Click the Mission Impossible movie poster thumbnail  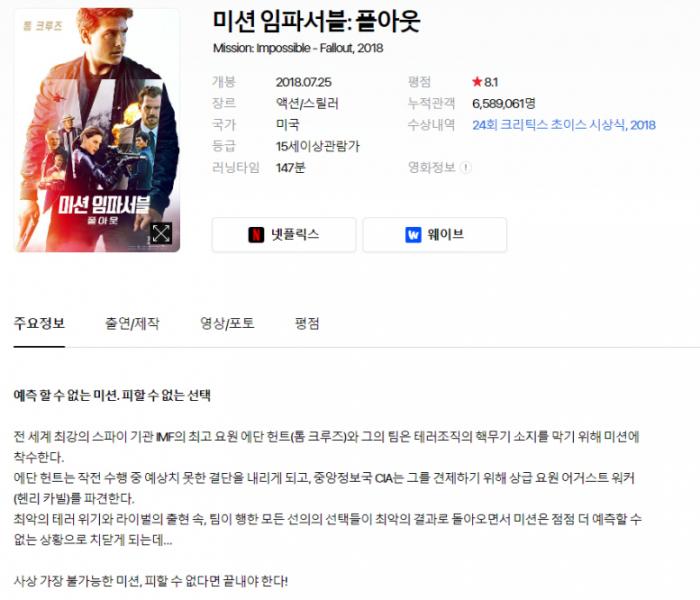pos(97,130)
